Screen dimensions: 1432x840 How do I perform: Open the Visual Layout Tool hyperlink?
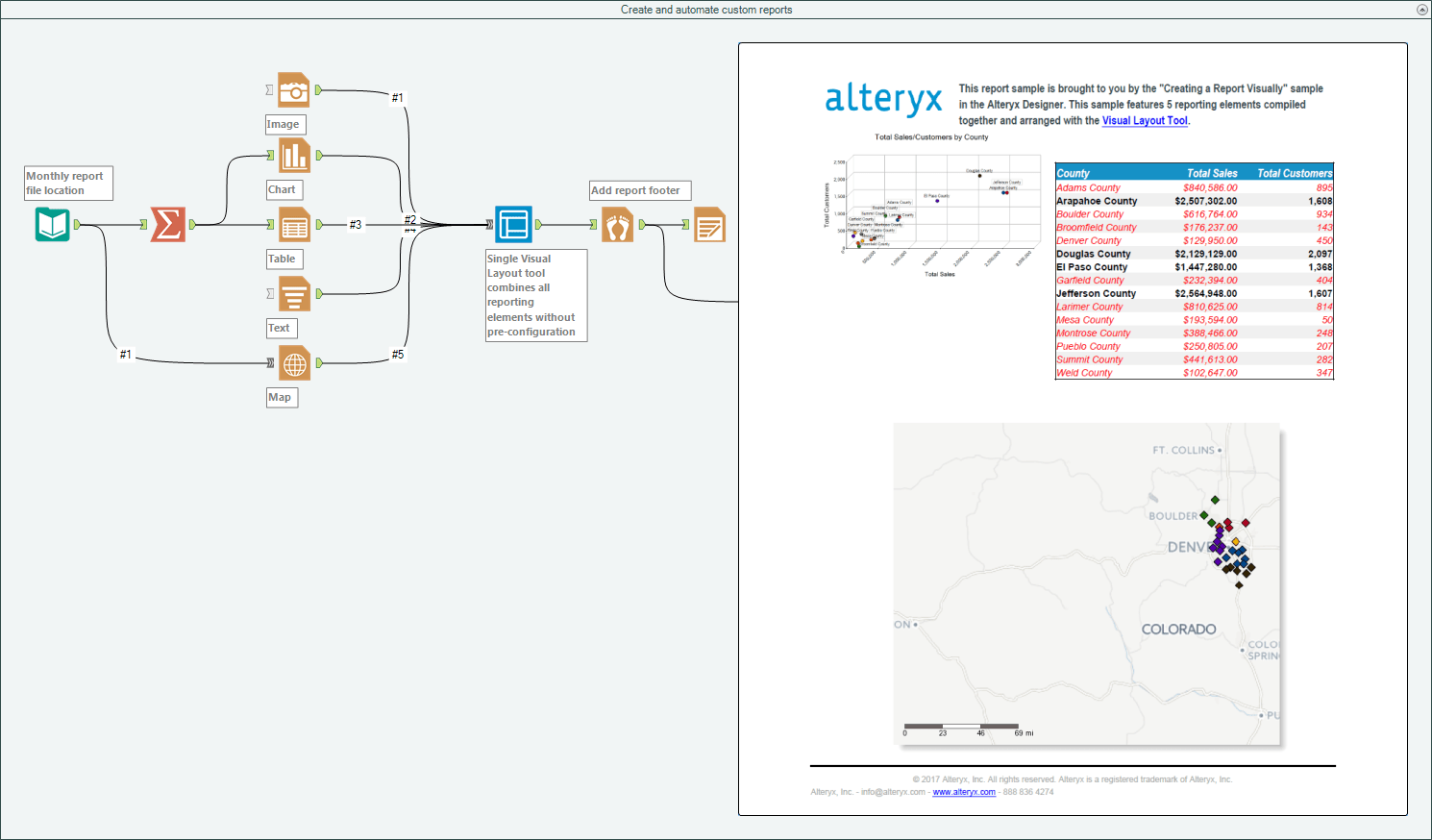pos(1143,120)
